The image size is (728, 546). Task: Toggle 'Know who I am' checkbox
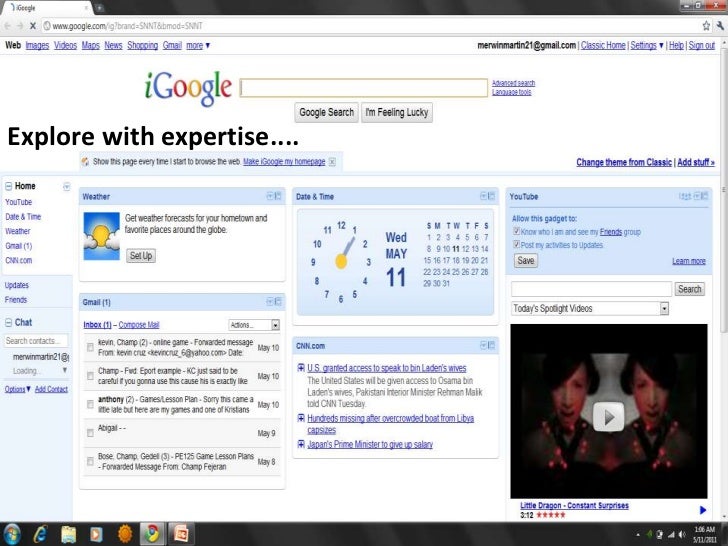[x=516, y=231]
